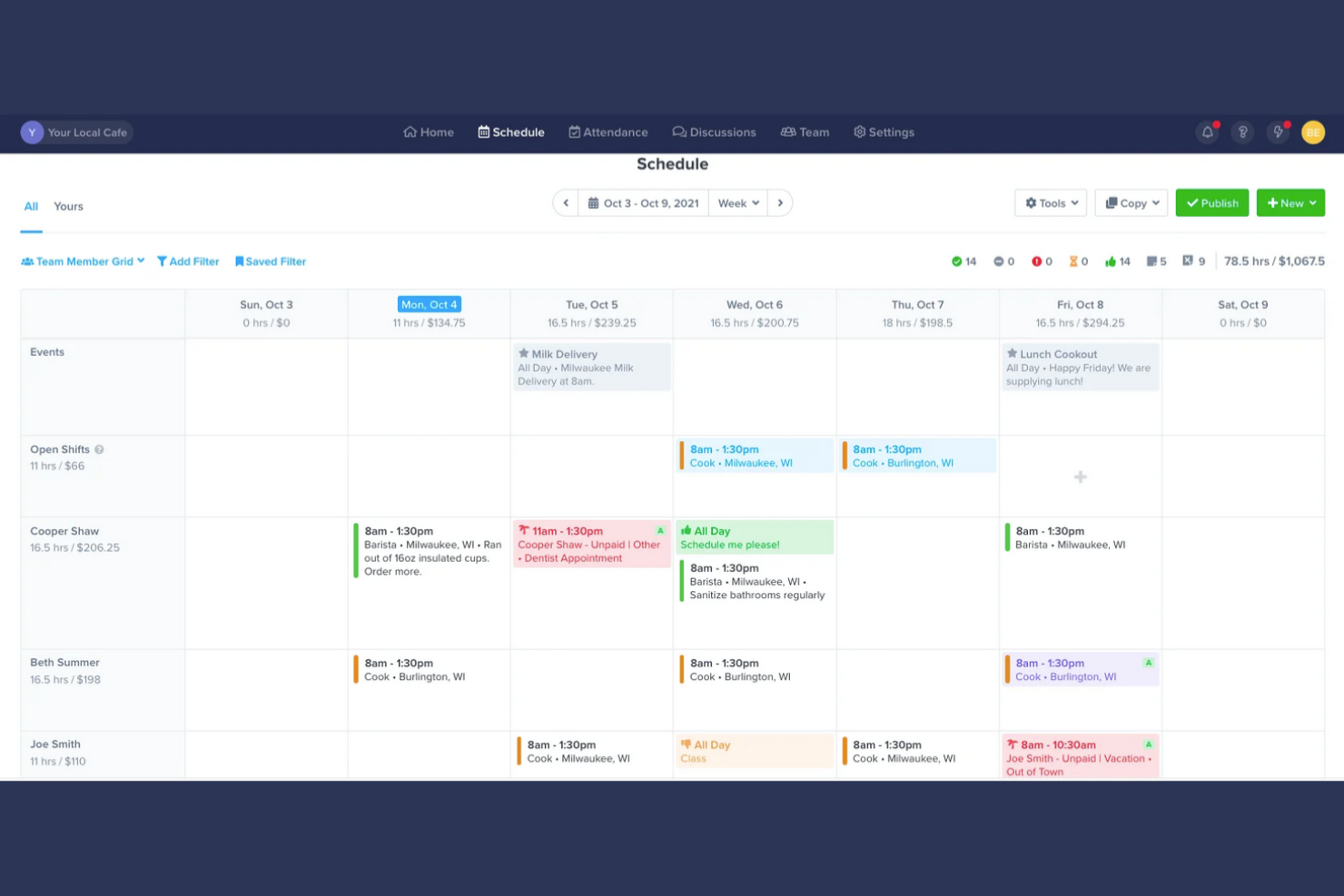Click the help question mark icon
This screenshot has height=896, width=1344.
1242,132
